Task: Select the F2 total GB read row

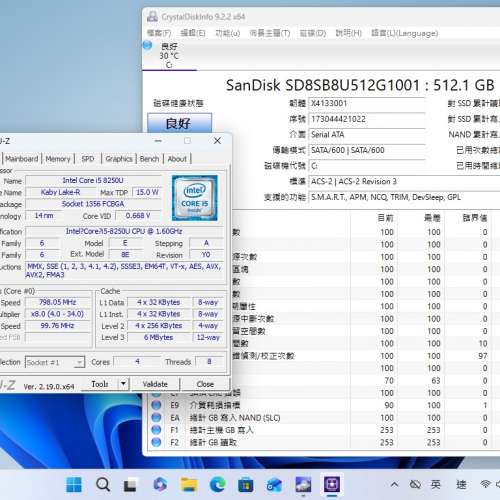Action: pyautogui.click(x=320, y=442)
